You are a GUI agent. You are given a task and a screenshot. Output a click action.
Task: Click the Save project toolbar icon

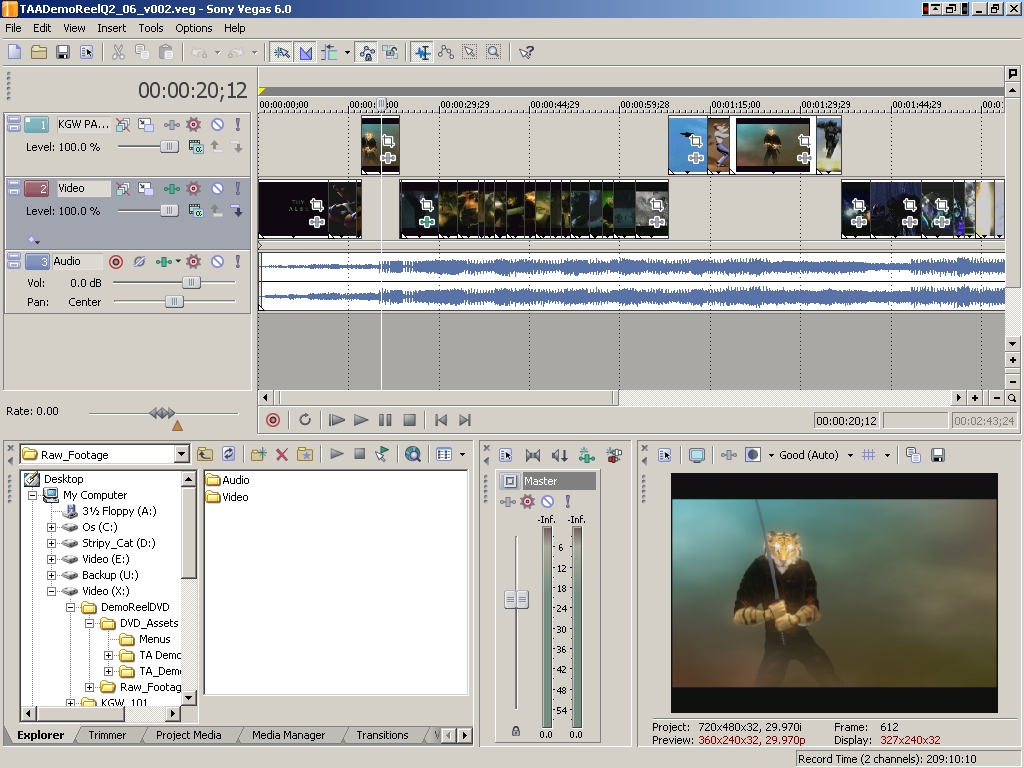[62, 52]
